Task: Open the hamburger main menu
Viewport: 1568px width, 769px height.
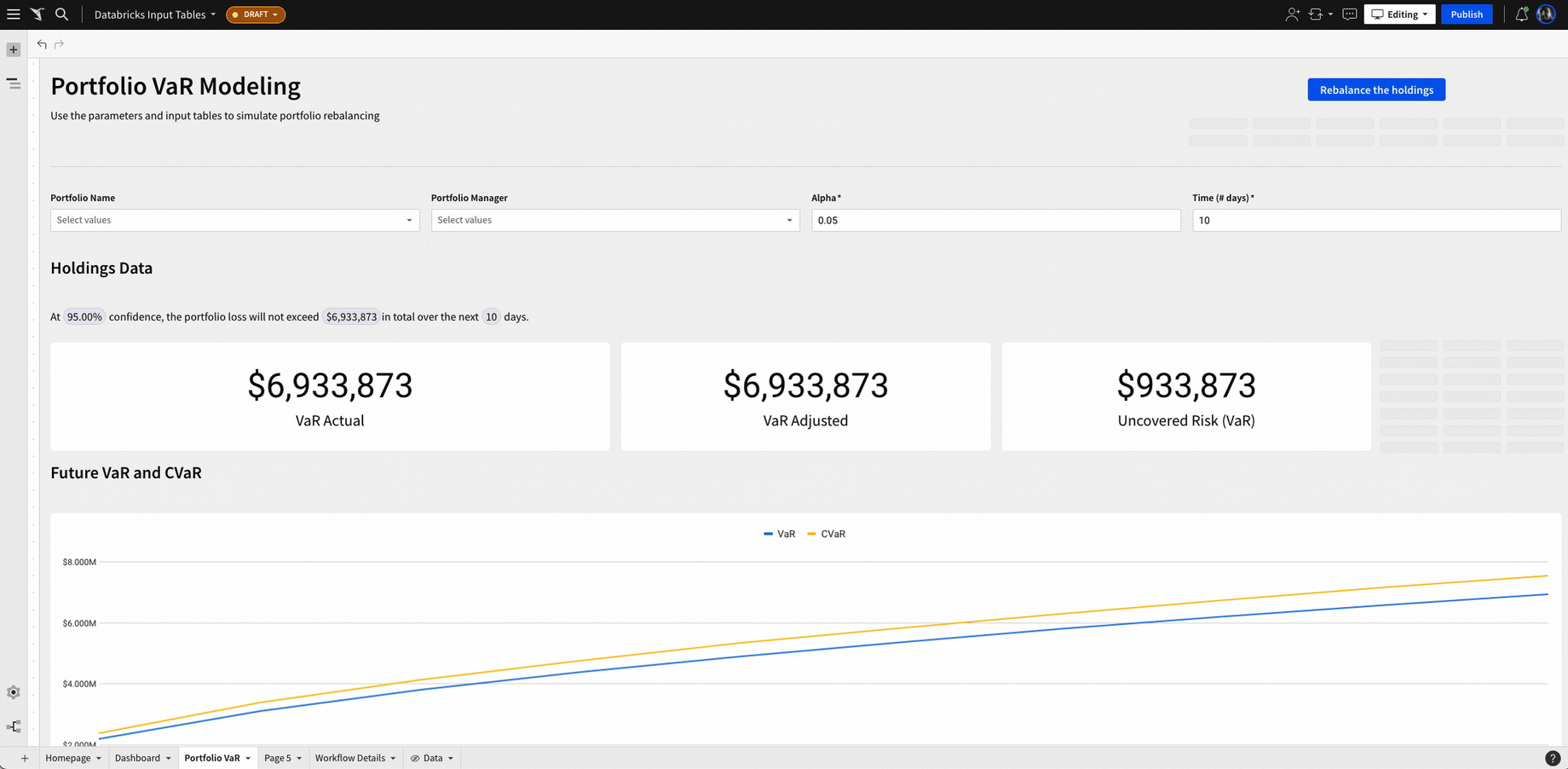Action: pos(14,14)
